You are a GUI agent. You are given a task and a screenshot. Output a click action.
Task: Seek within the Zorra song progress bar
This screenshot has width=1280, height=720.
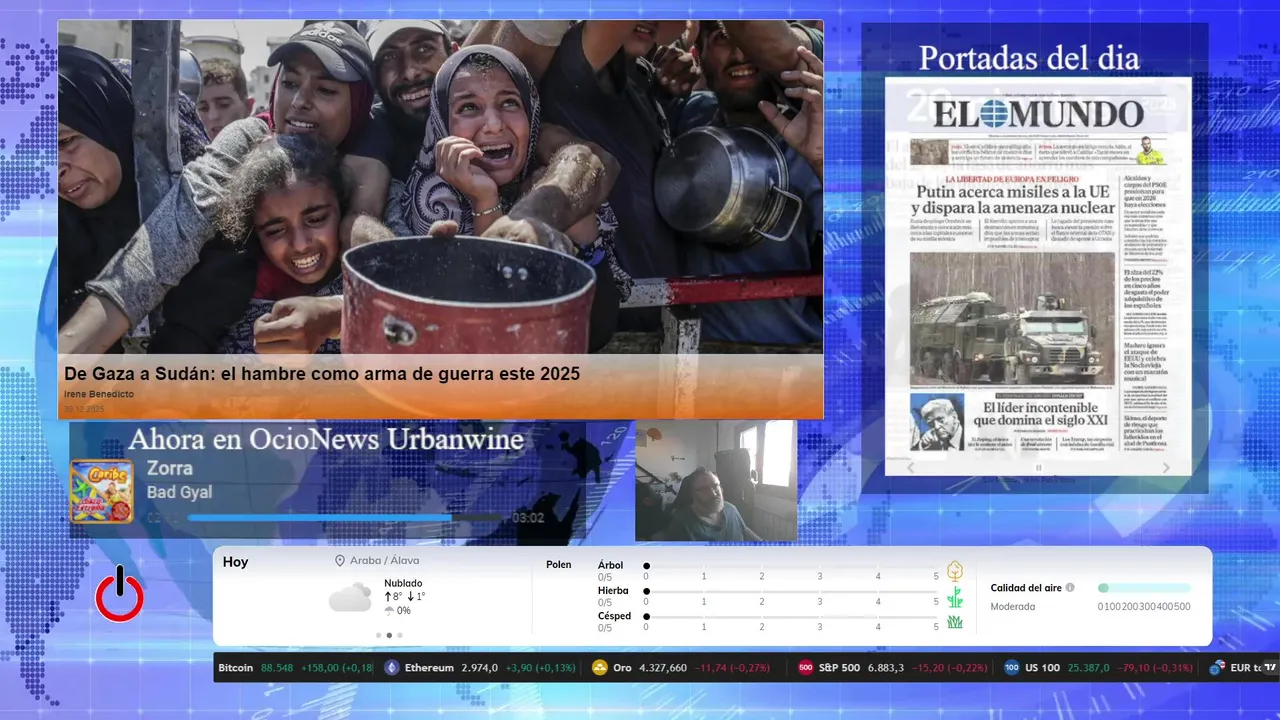[x=346, y=518]
